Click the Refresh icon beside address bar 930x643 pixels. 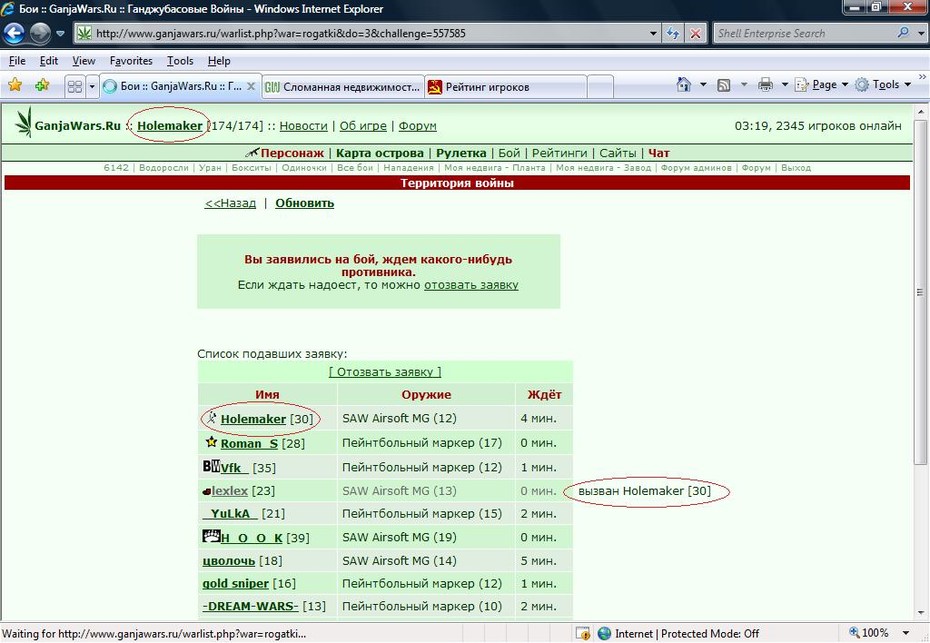(x=673, y=34)
